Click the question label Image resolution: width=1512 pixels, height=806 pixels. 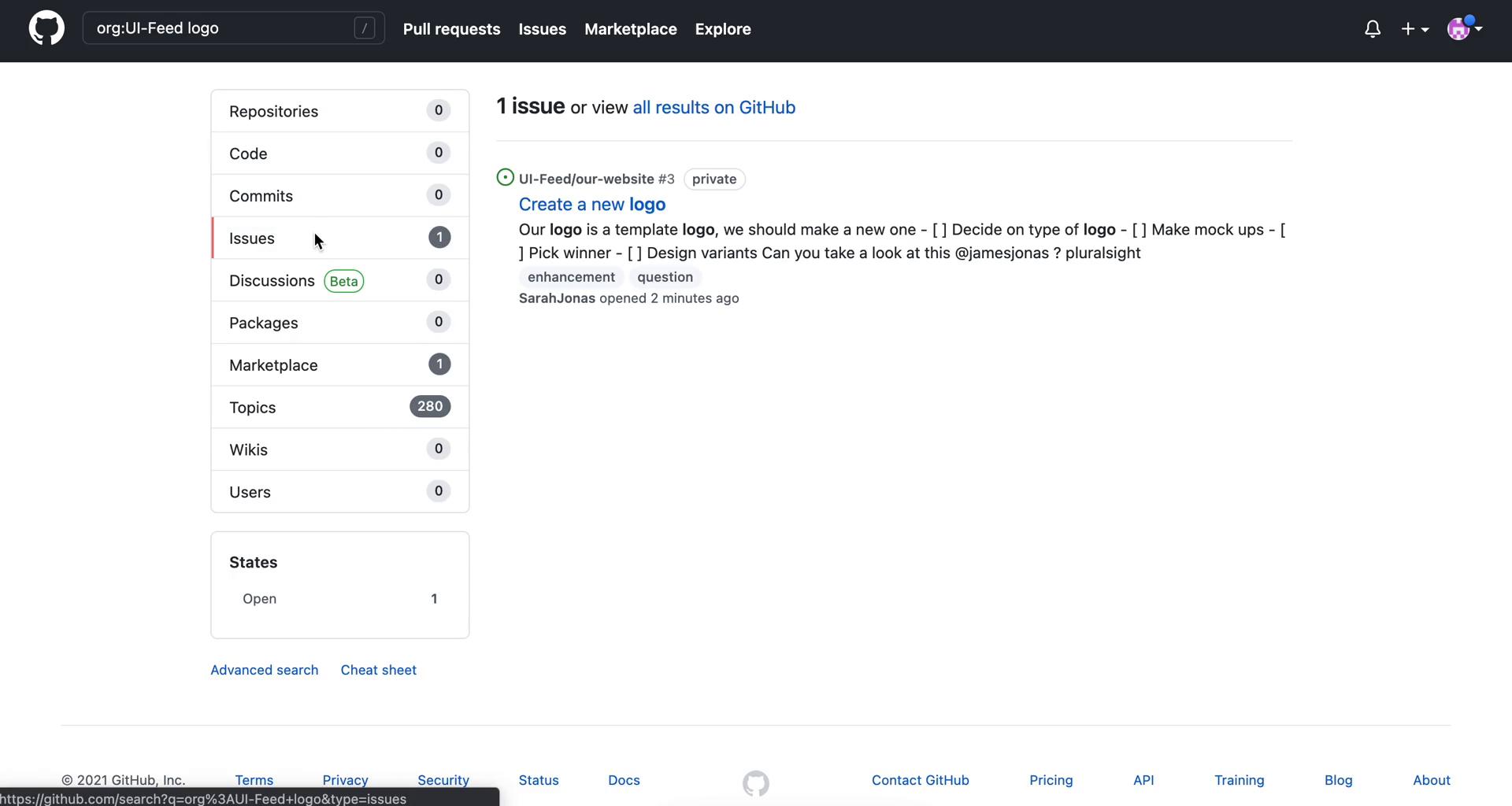click(x=665, y=277)
